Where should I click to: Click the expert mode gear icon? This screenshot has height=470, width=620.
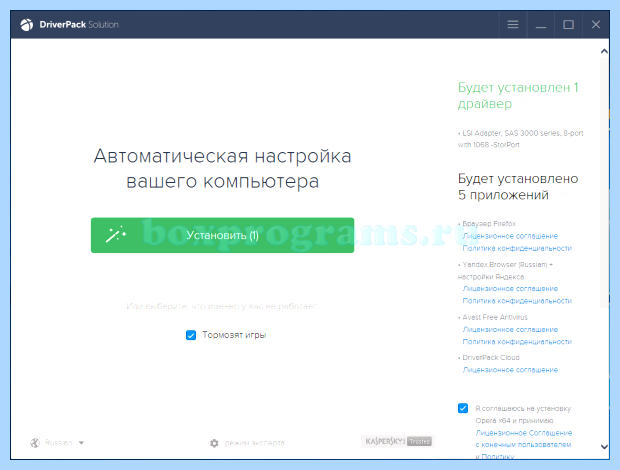(214, 443)
